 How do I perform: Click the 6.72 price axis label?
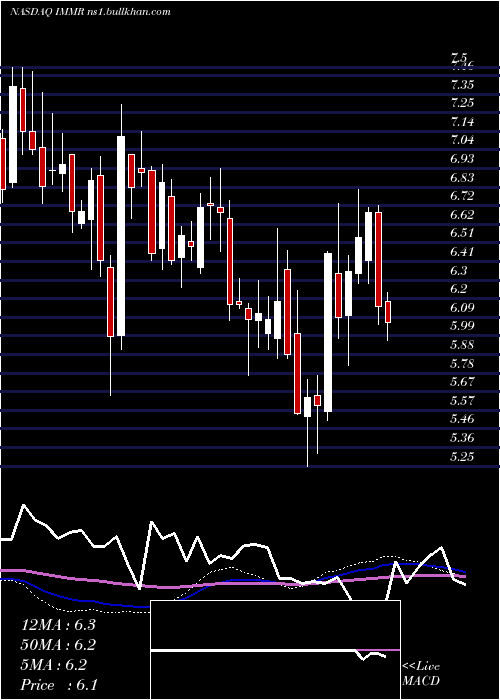[462, 196]
